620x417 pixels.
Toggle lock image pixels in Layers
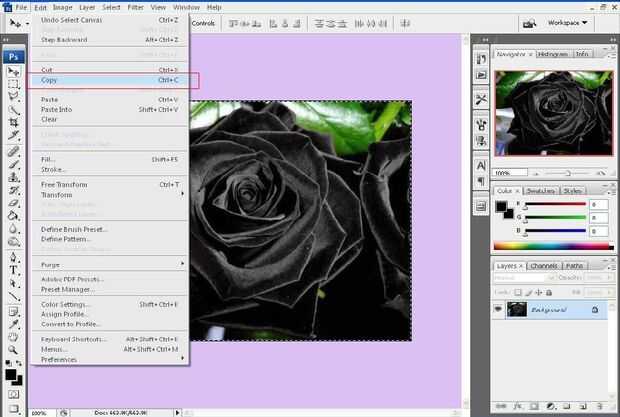(529, 292)
